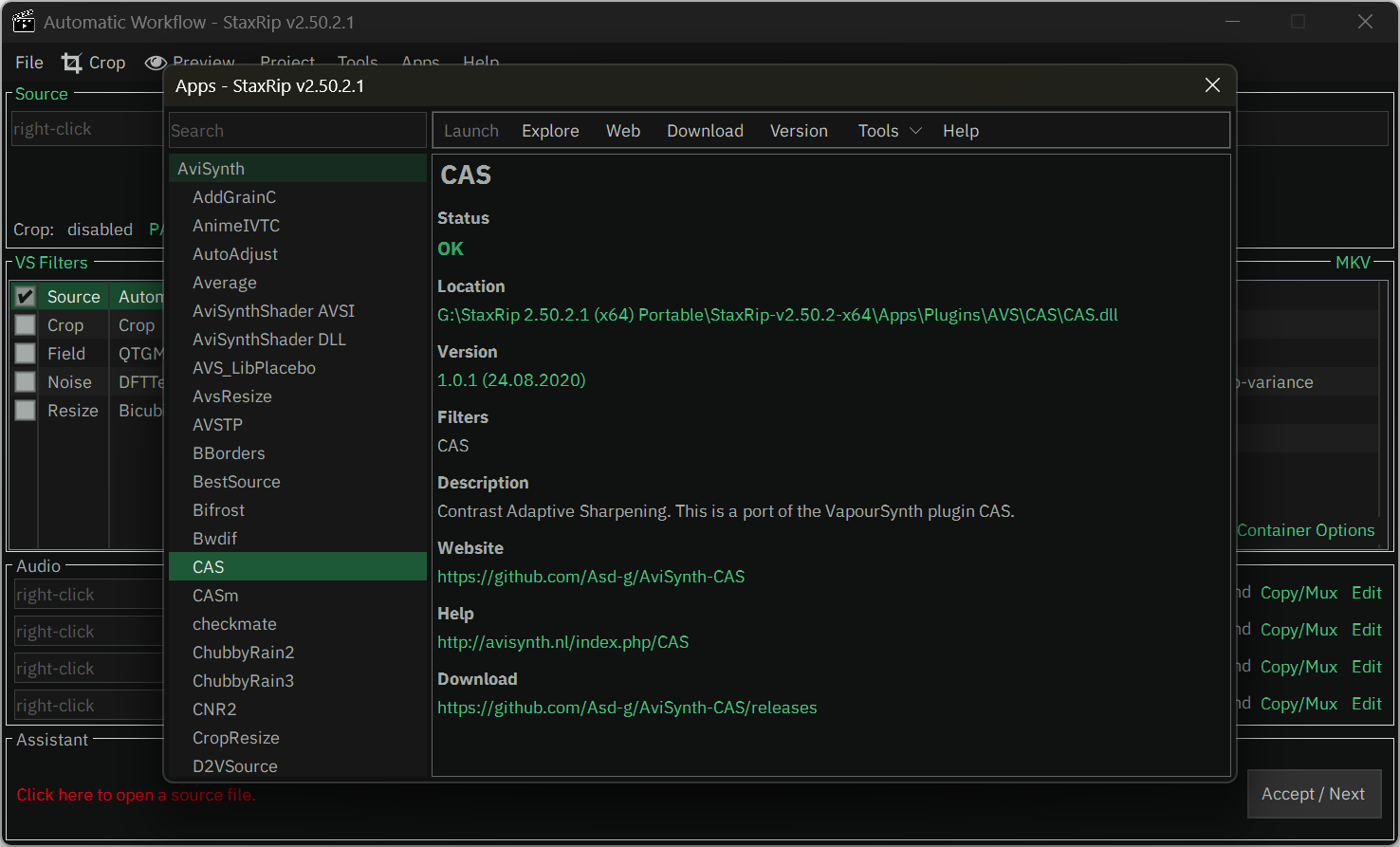Expand the Tools dropdown in Apps toolbar
Screen dimensions: 1400x847
point(889,131)
